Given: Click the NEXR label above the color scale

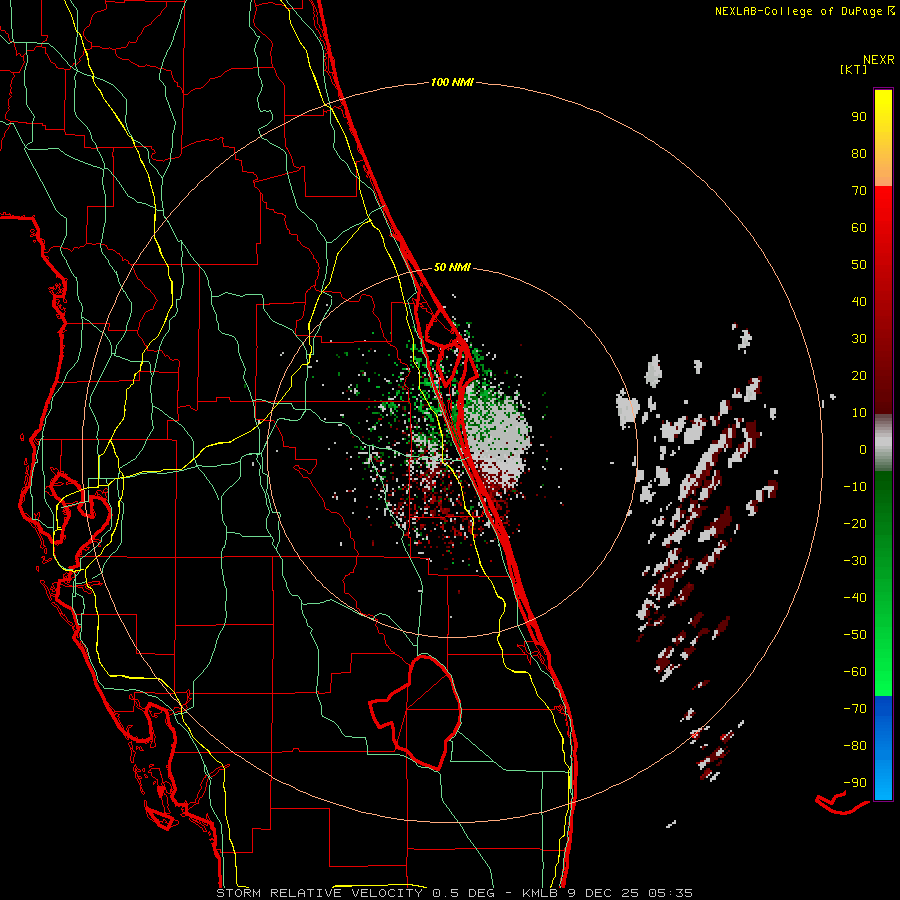Looking at the screenshot, I should (x=878, y=60).
